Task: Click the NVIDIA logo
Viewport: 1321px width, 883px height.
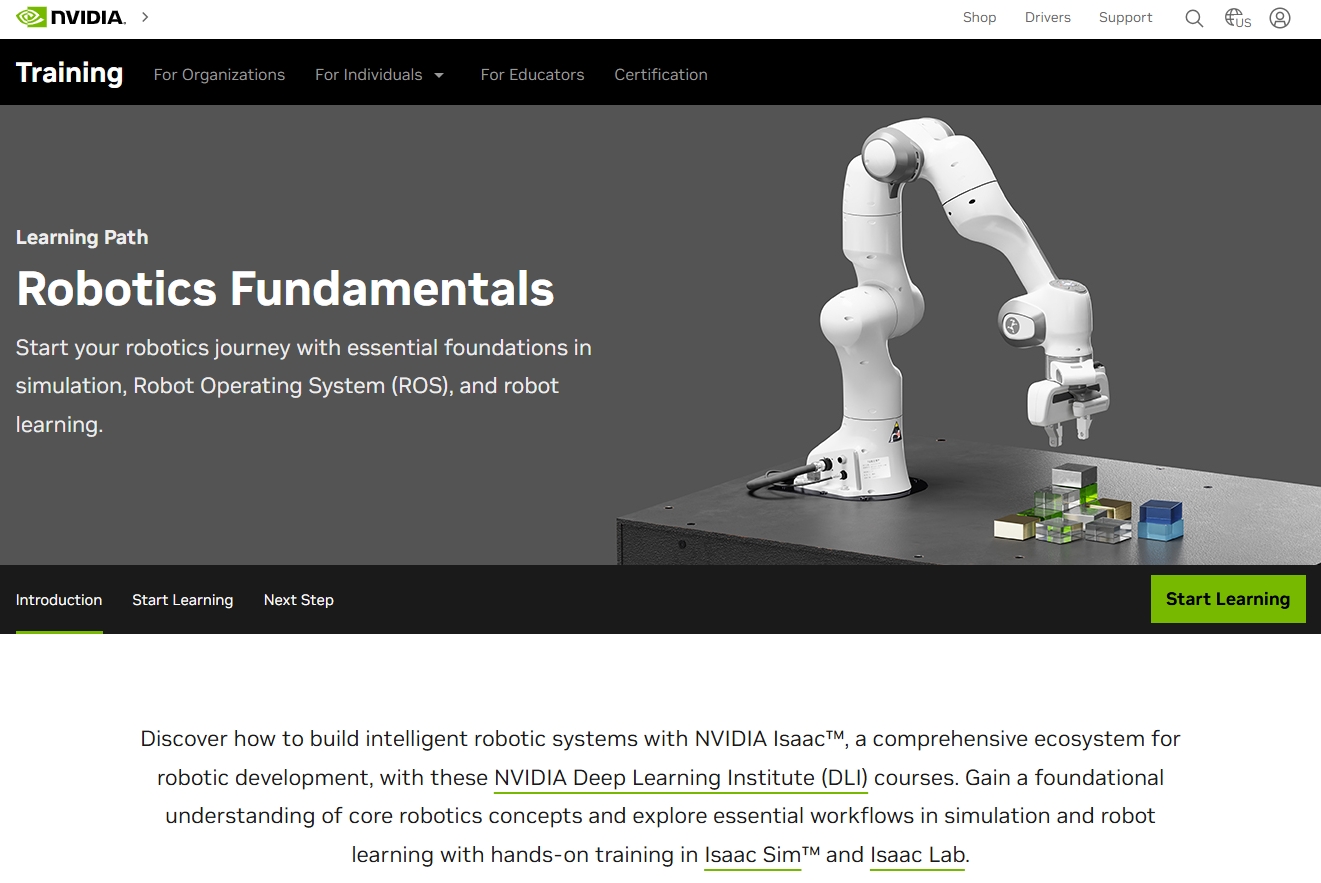Action: click(x=70, y=17)
